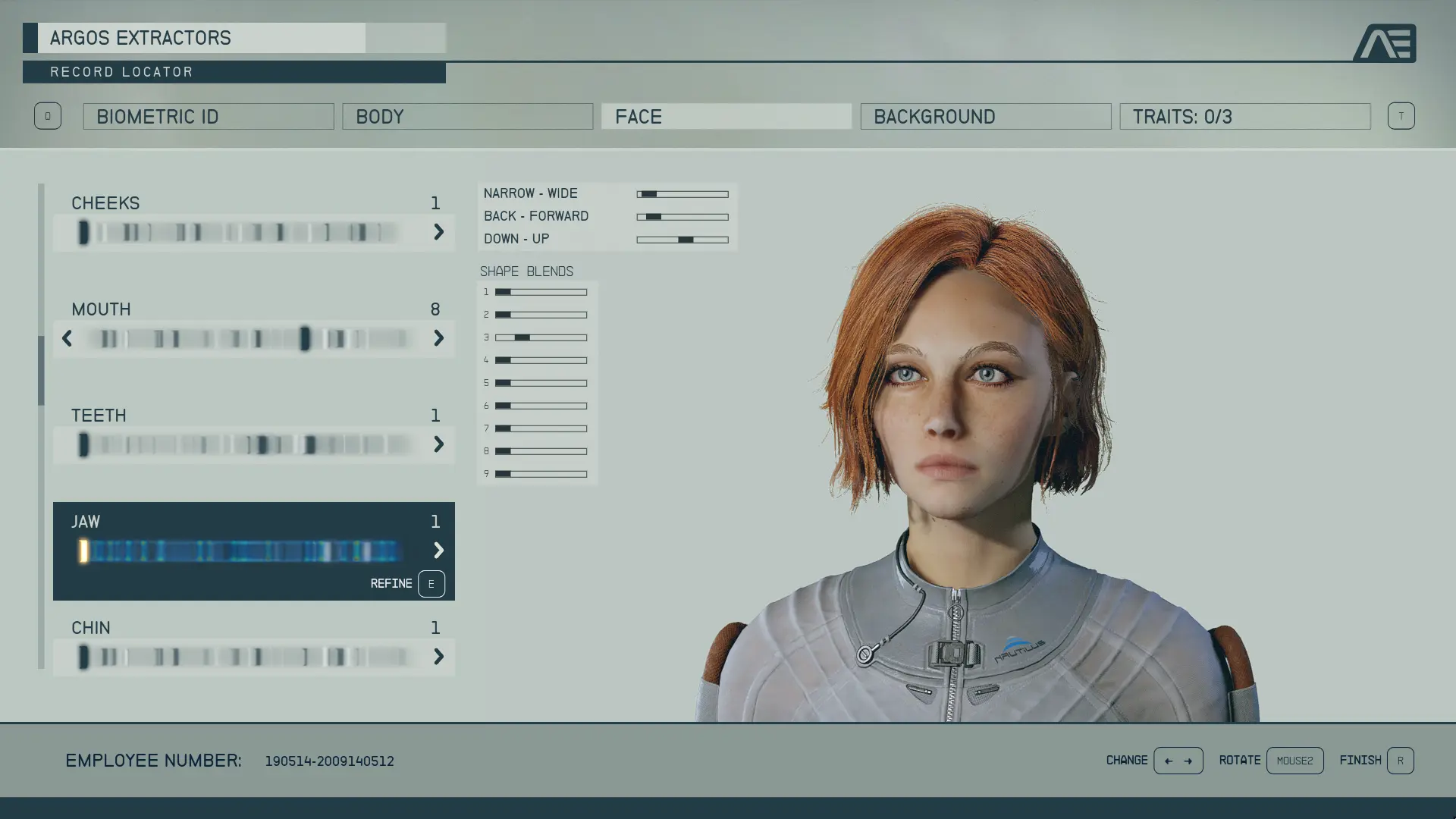Open the Body tab
Image resolution: width=1456 pixels, height=819 pixels.
[467, 116]
